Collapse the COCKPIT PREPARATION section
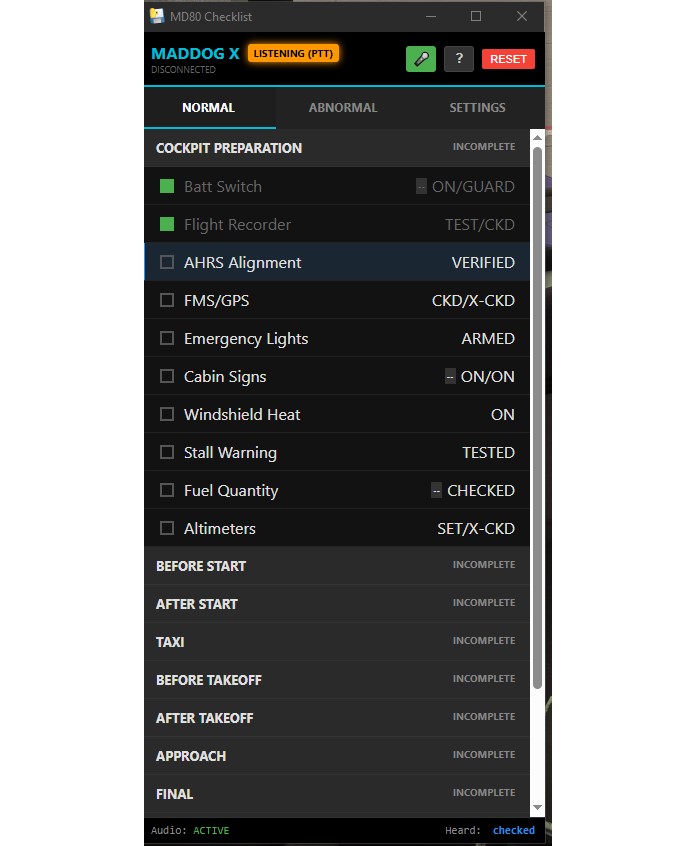Image resolution: width=696 pixels, height=846 pixels. click(337, 147)
